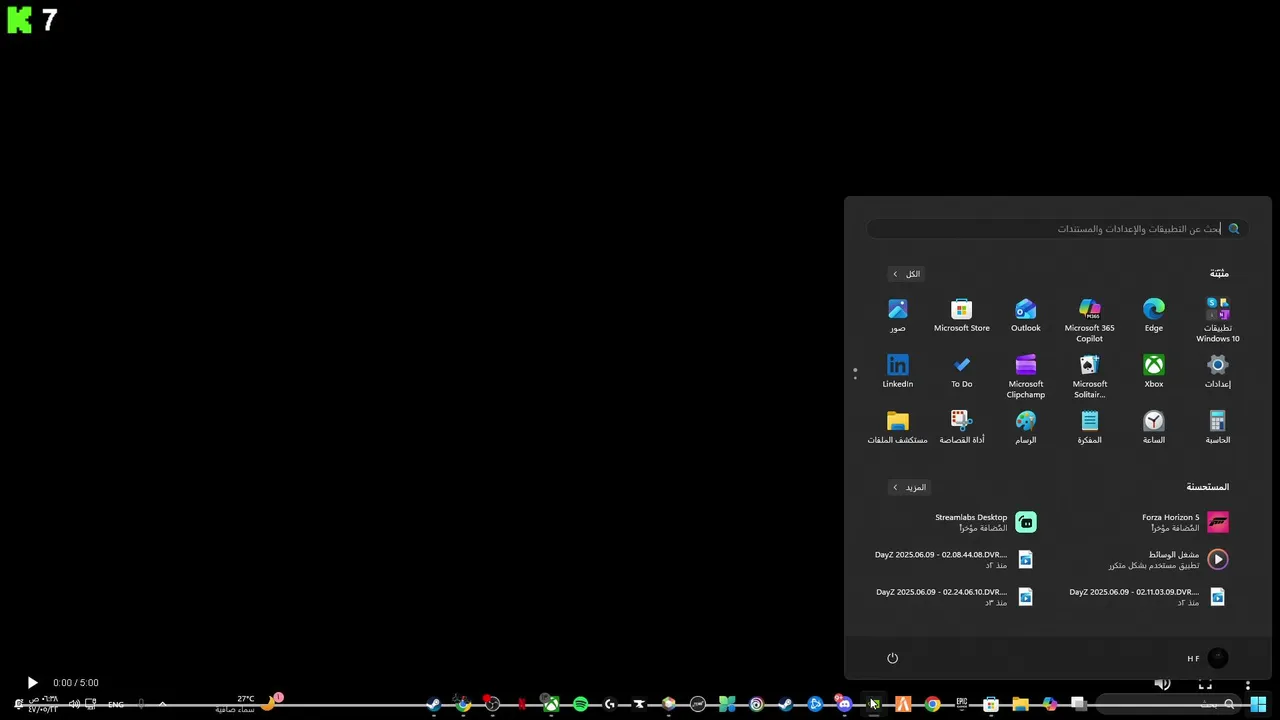Open the orange A app on the taskbar

(x=903, y=704)
